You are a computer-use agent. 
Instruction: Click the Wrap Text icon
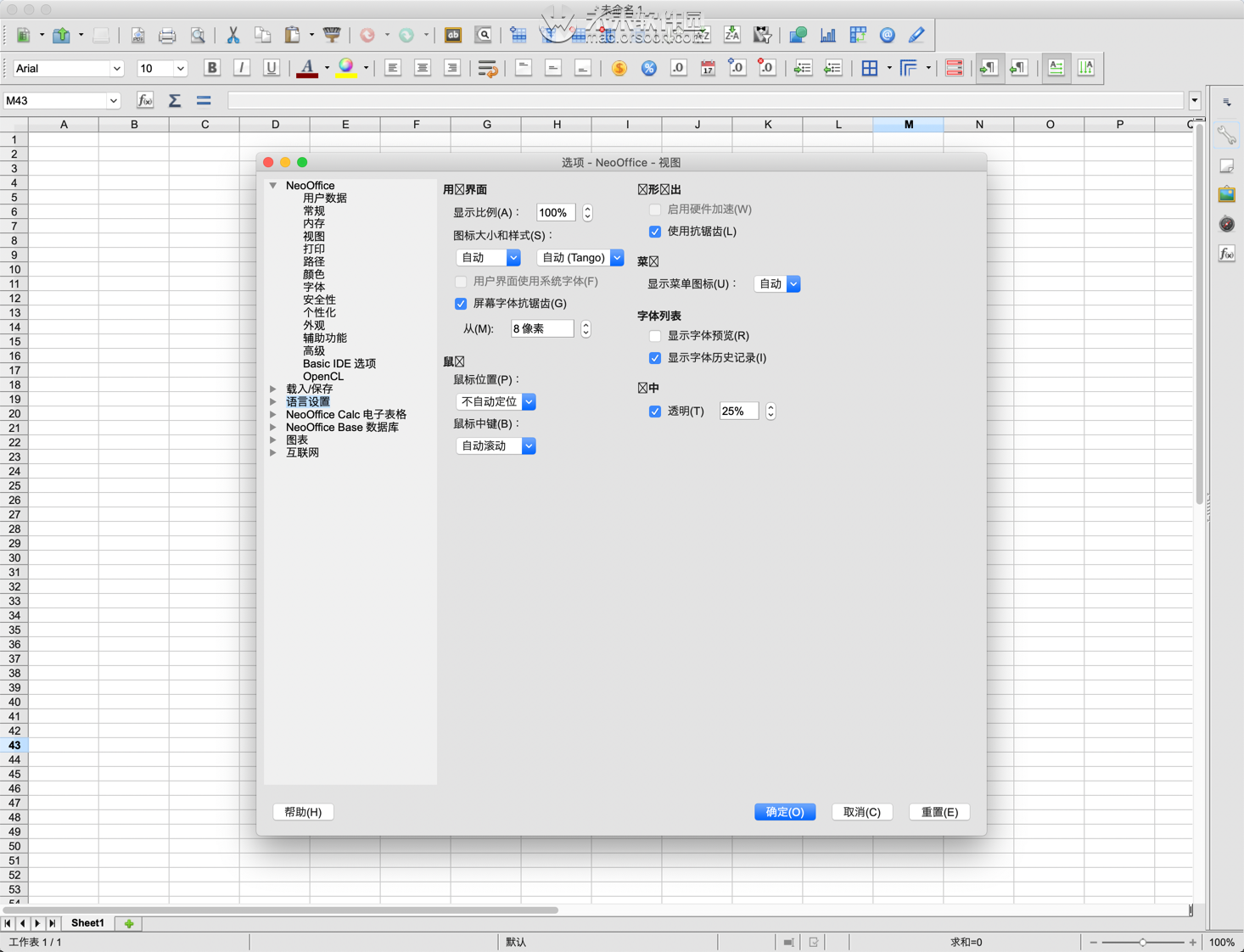point(487,68)
